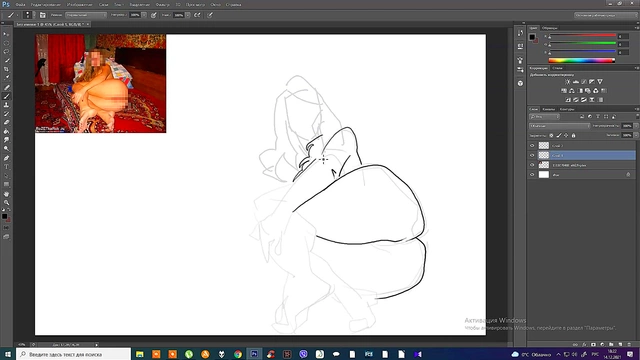Hide the Фон background layer
This screenshot has height=360, width=640.
pyautogui.click(x=532, y=175)
